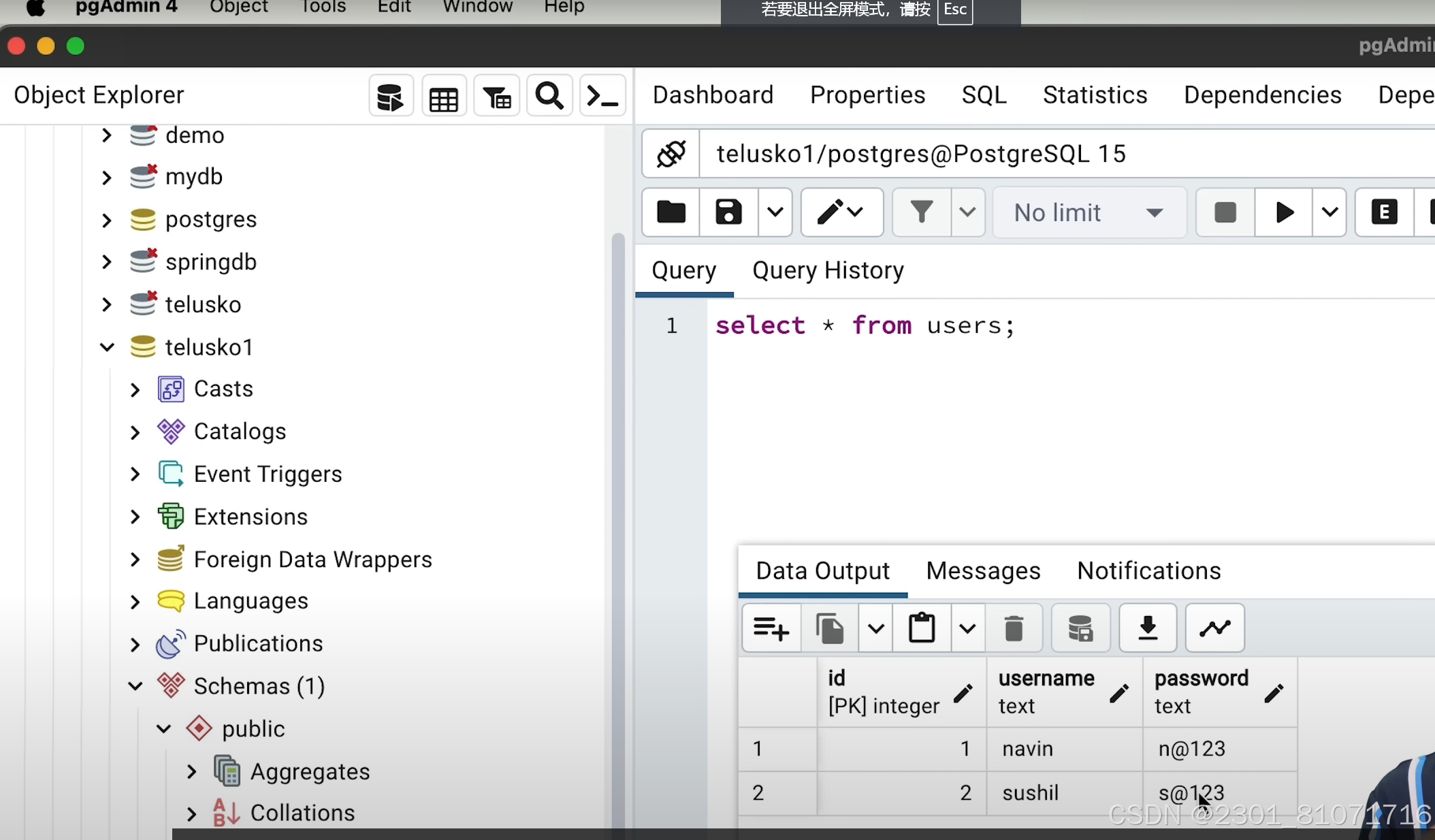Open the Tools menu in menu bar
Viewport: 1435px width, 840px height.
pos(323,7)
